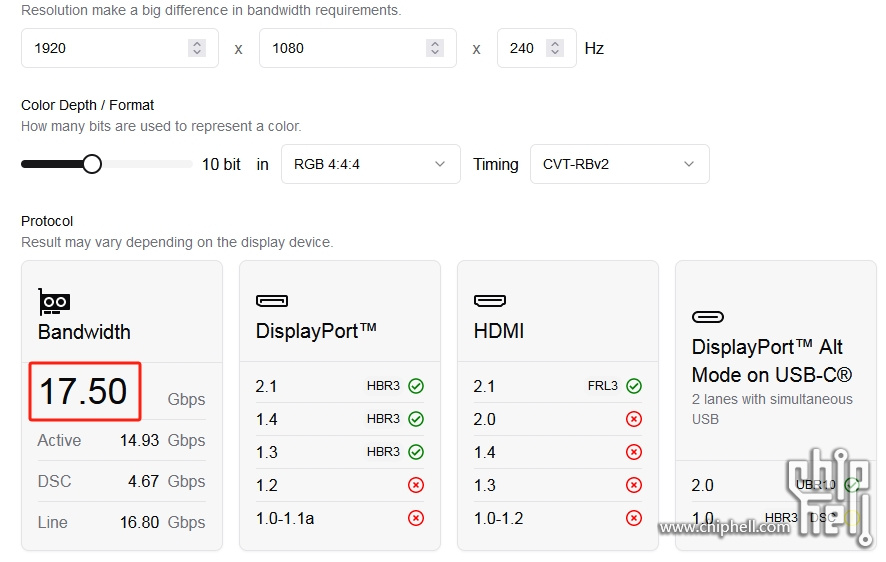Click the 2 lanes with simultaneous USB note

(x=772, y=409)
